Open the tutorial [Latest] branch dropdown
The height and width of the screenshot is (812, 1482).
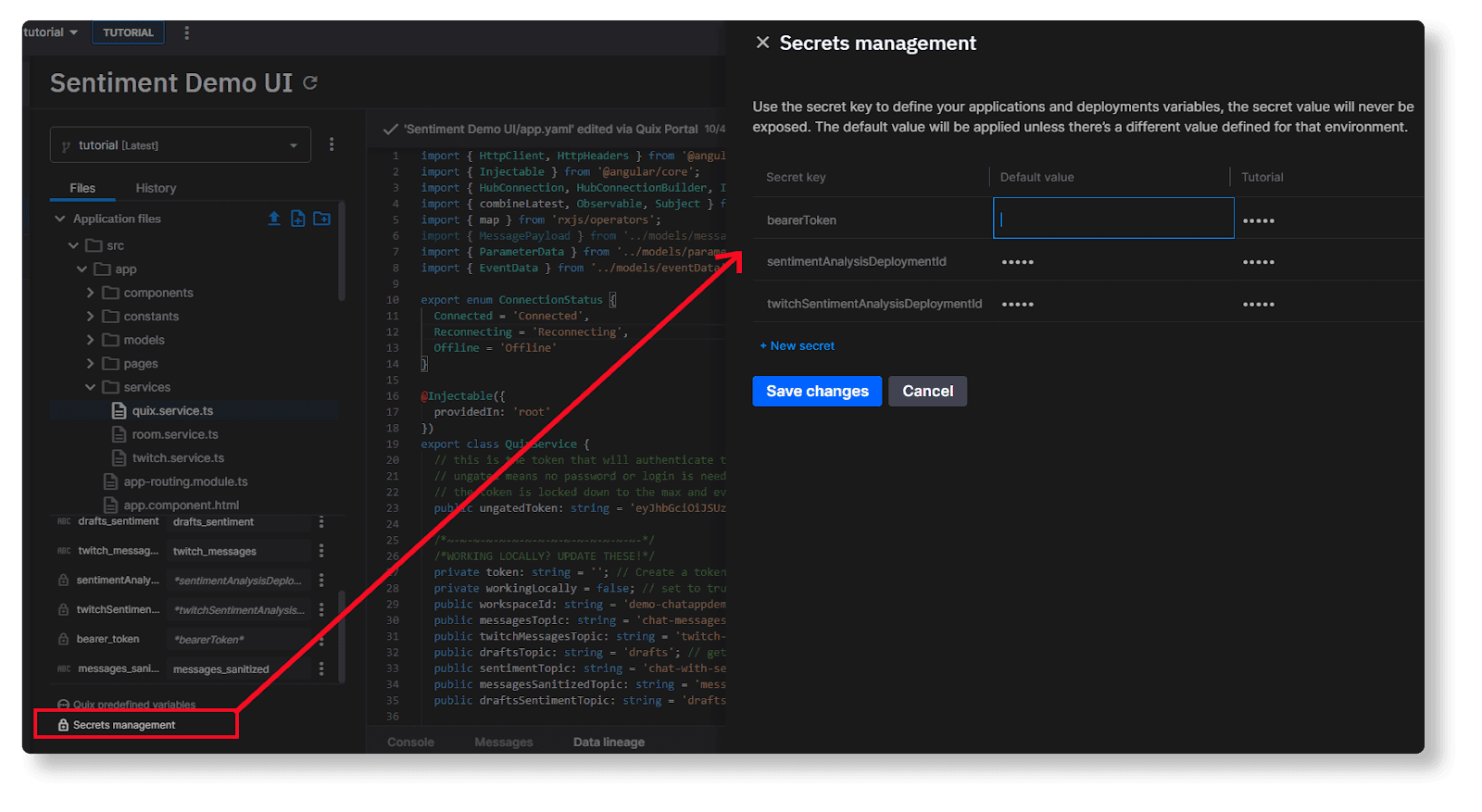[180, 144]
